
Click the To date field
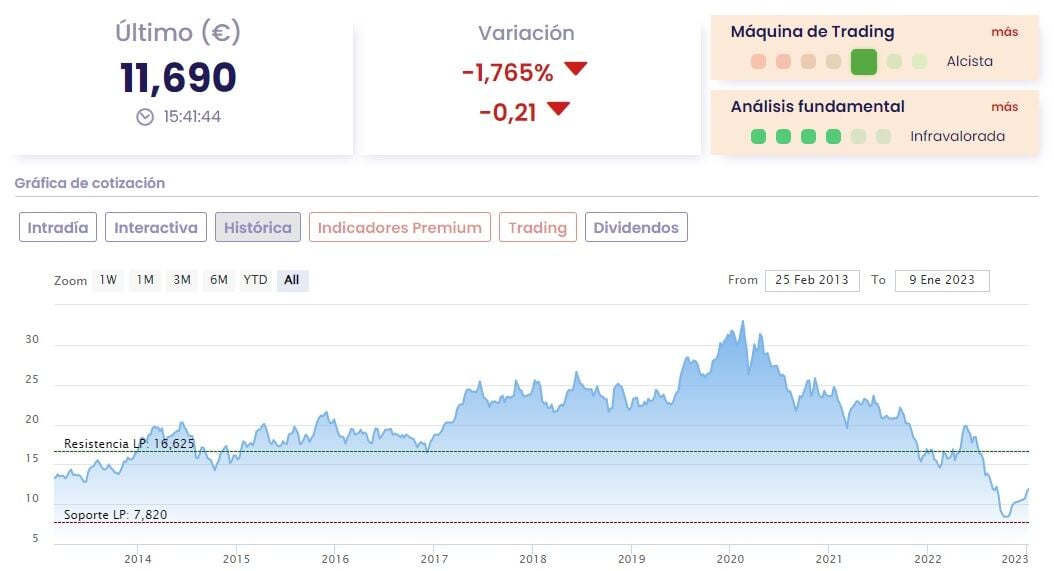coord(942,280)
